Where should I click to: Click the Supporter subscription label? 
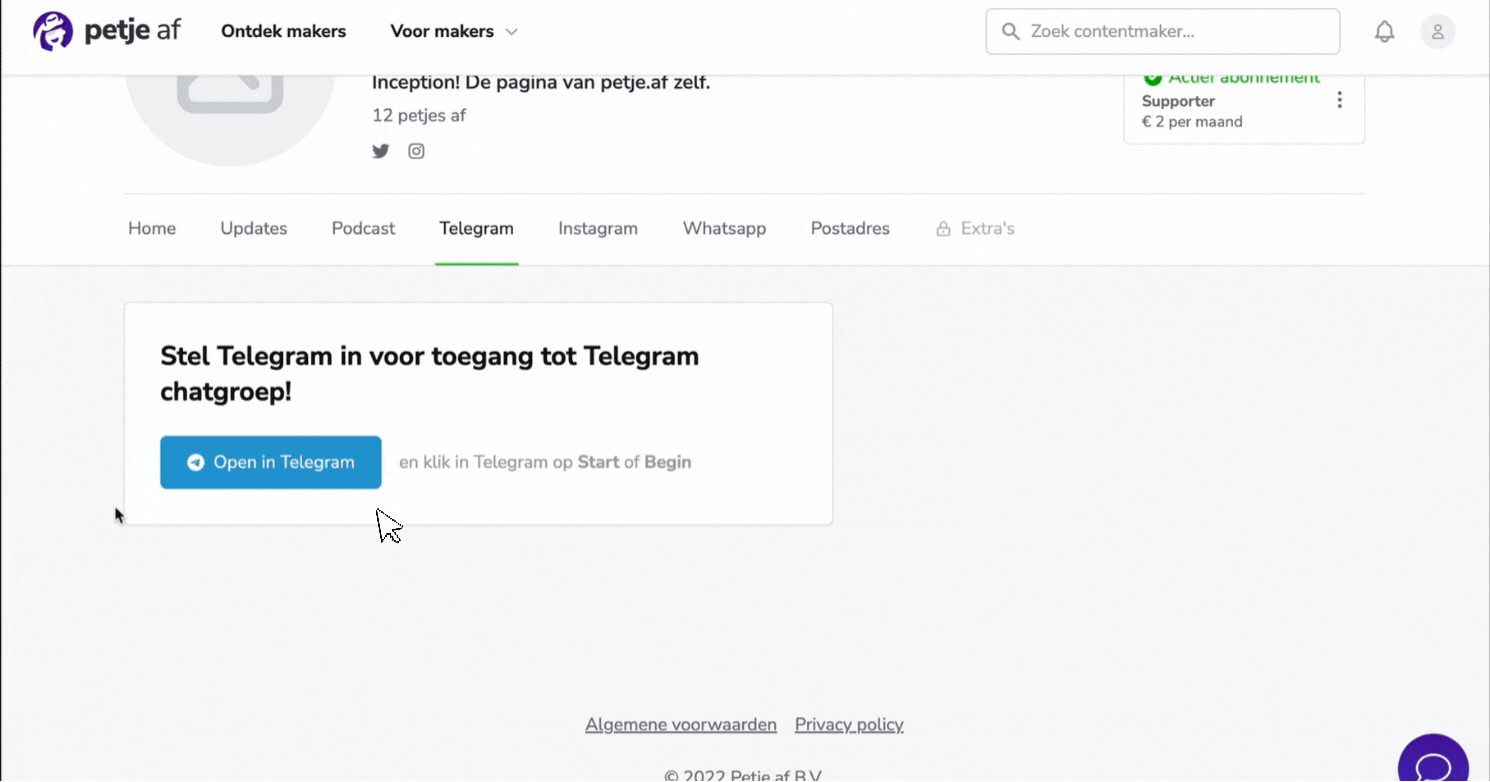click(1178, 101)
